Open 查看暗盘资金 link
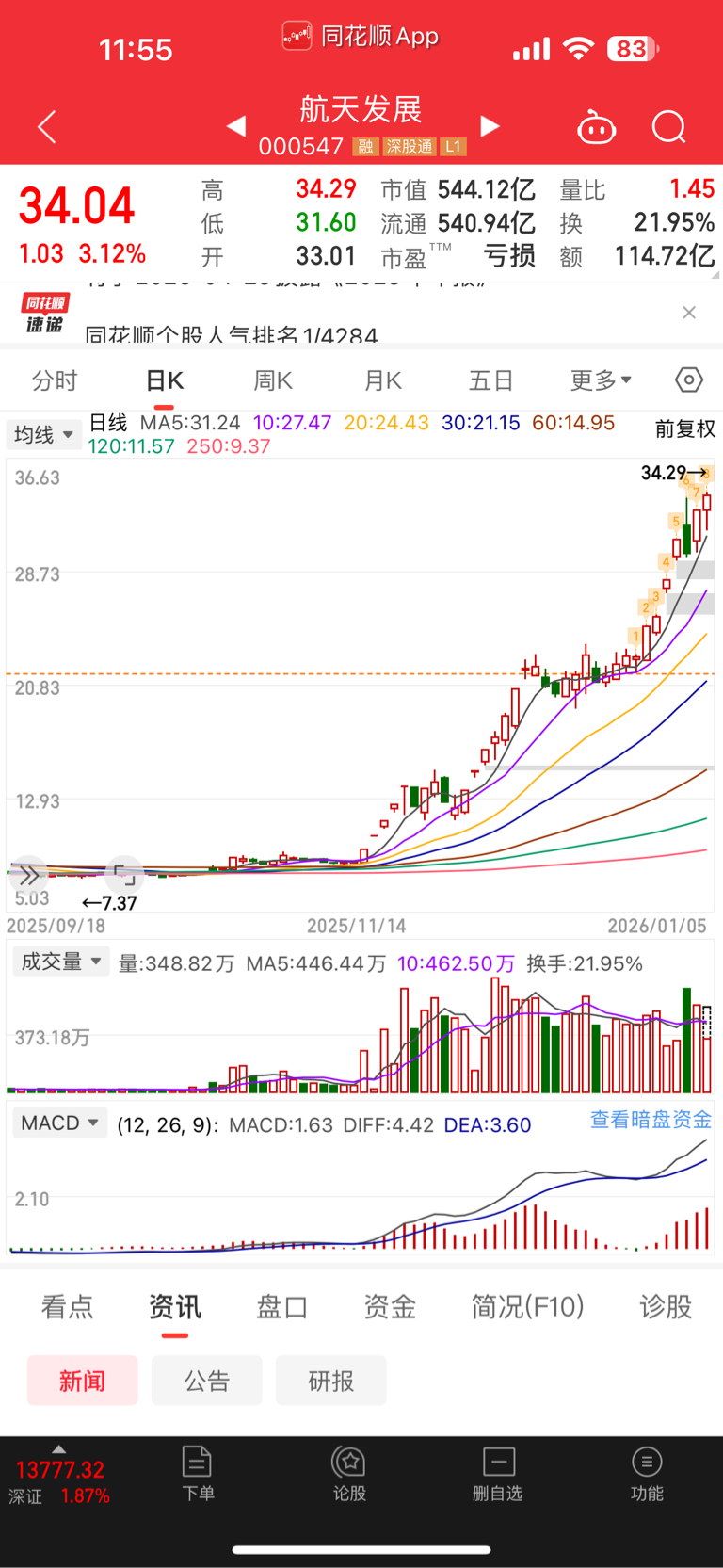 point(651,1120)
